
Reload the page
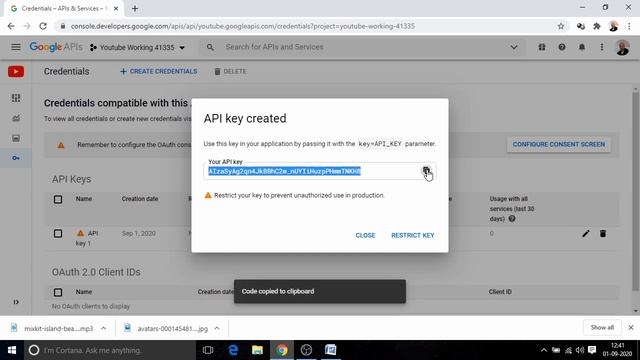tap(43, 26)
